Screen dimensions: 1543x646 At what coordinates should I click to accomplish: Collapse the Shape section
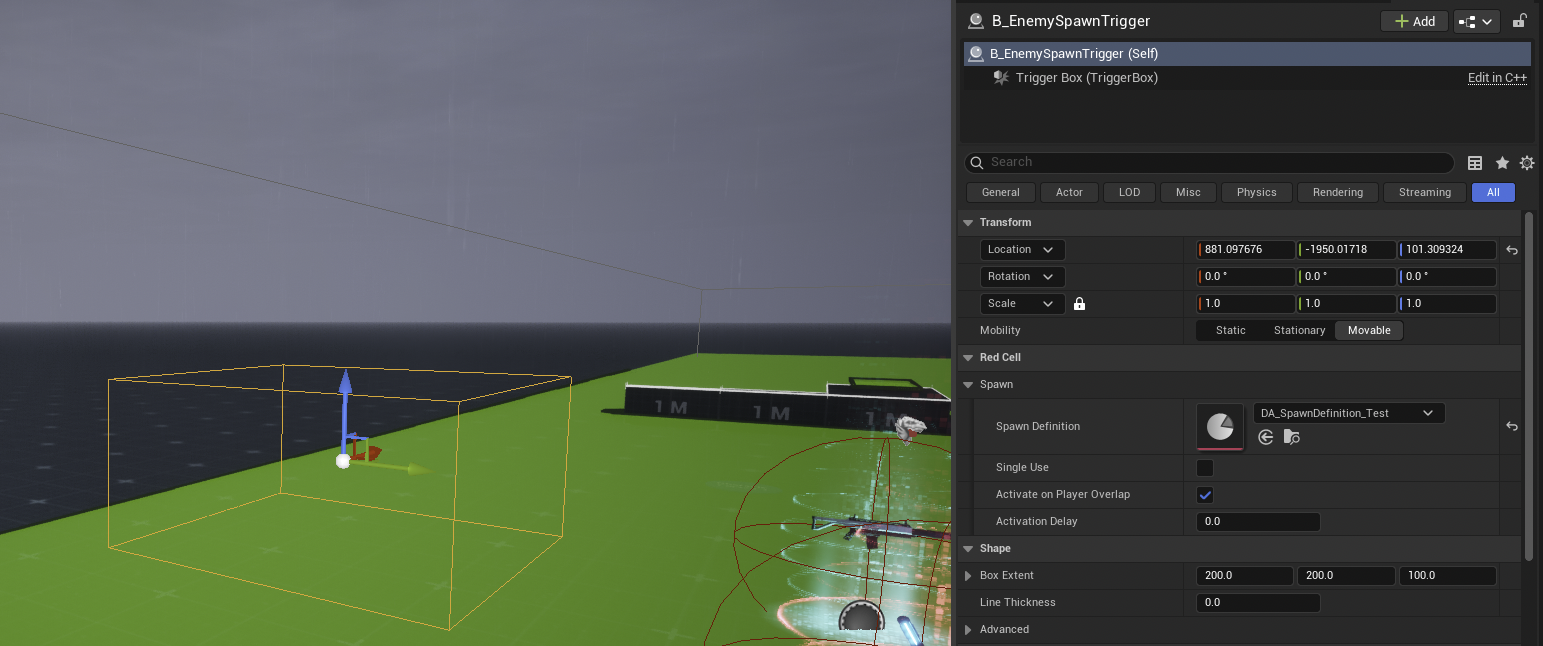968,548
